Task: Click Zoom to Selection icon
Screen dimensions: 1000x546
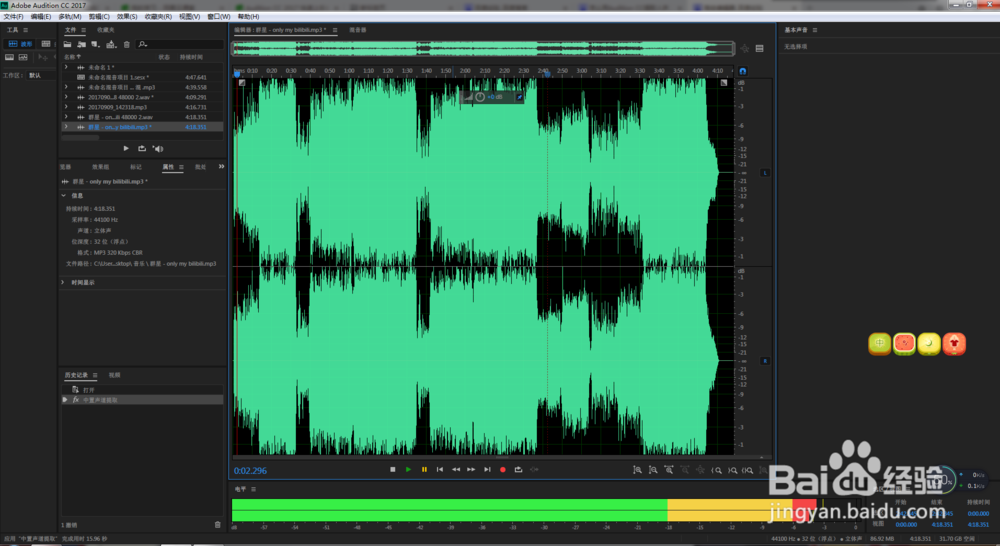Action: [x=748, y=470]
